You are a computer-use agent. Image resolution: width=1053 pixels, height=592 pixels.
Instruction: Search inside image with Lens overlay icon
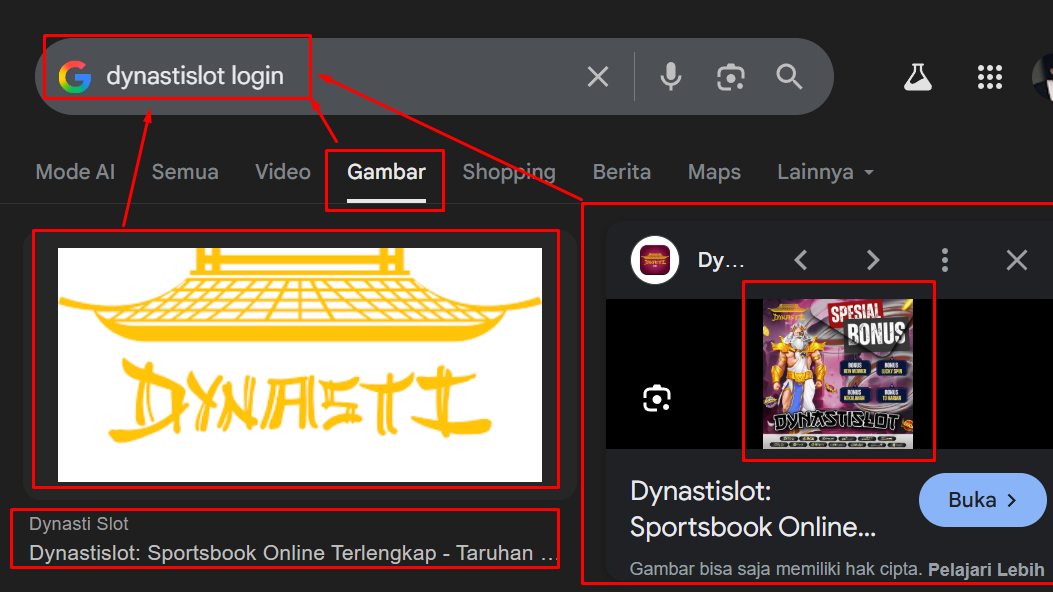[657, 399]
